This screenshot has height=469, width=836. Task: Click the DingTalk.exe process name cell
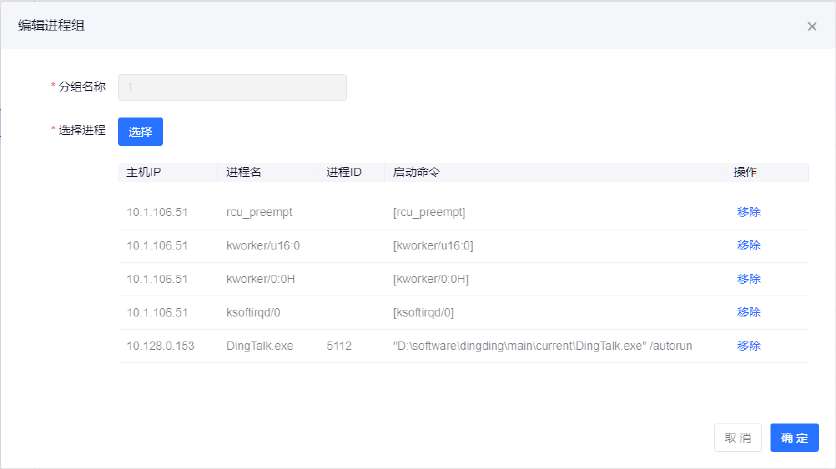[x=260, y=346]
